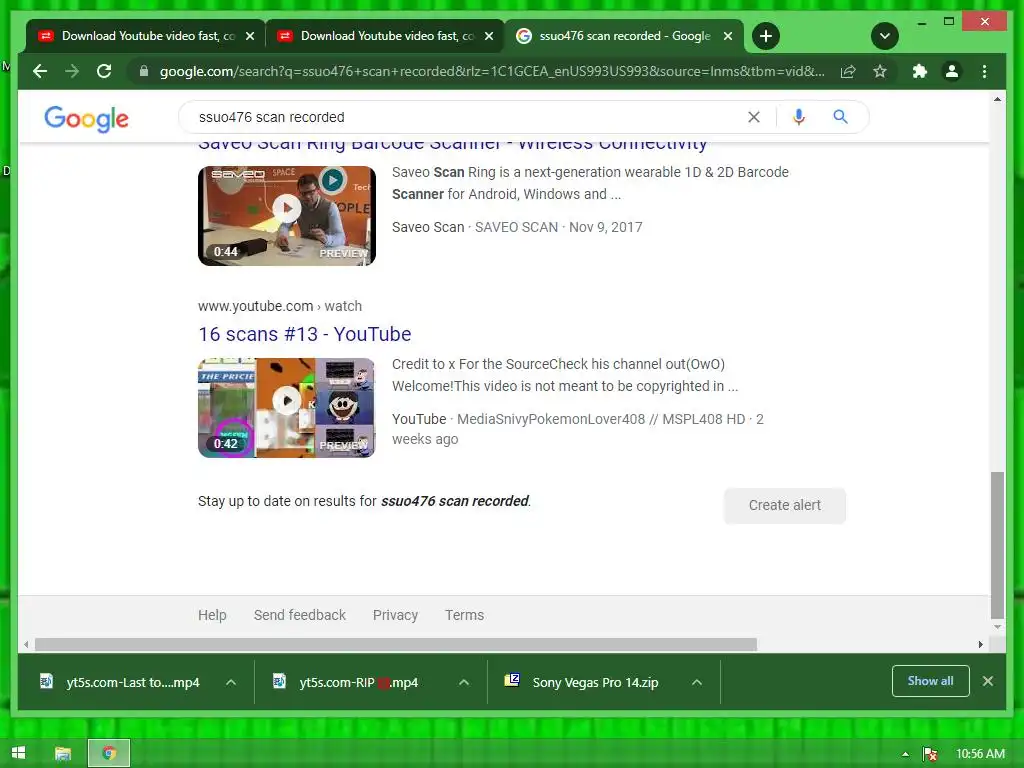Close the ssuo476 Google tab

[x=728, y=36]
